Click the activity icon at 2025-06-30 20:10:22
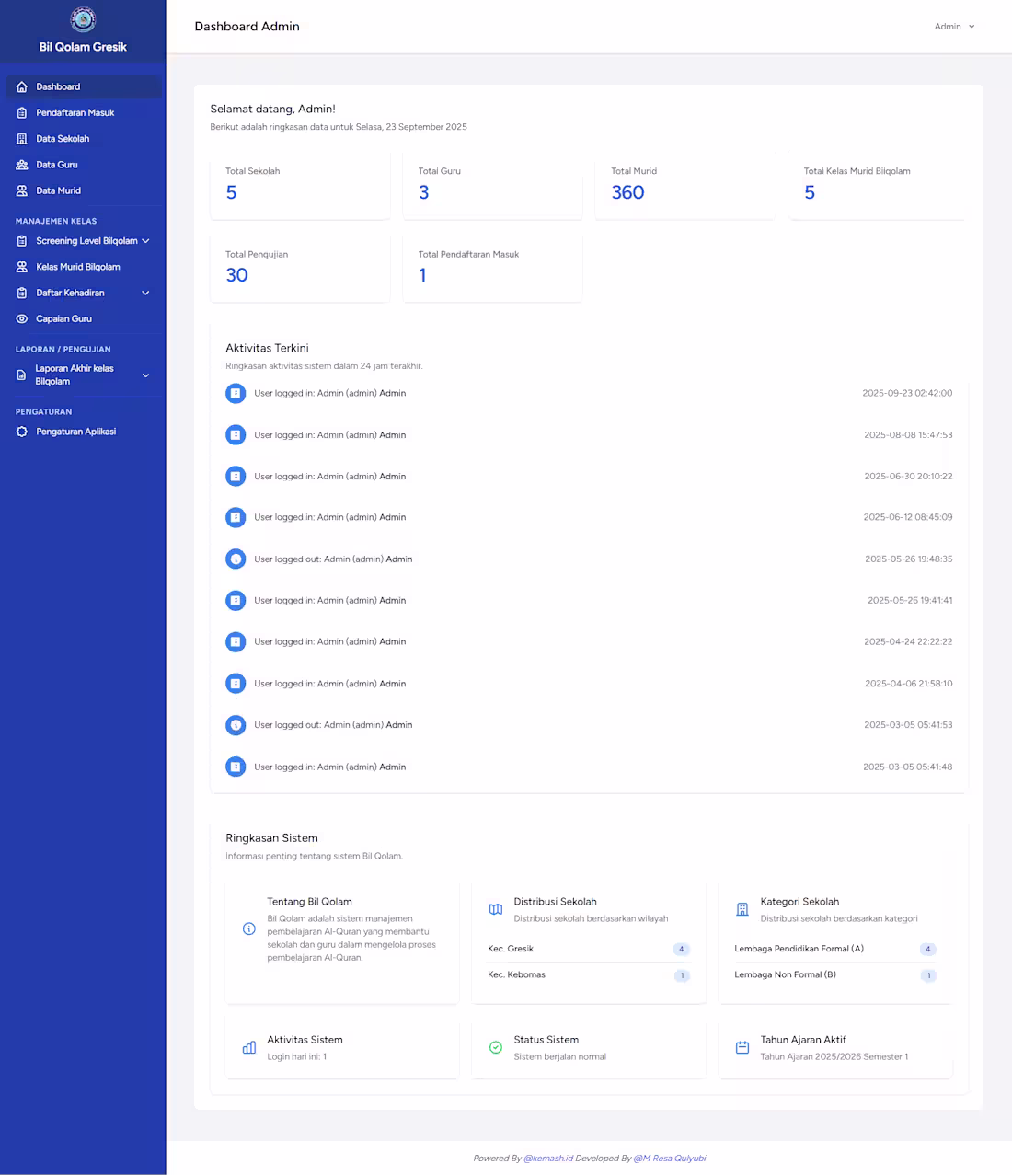This screenshot has height=1176, width=1012. click(x=236, y=476)
